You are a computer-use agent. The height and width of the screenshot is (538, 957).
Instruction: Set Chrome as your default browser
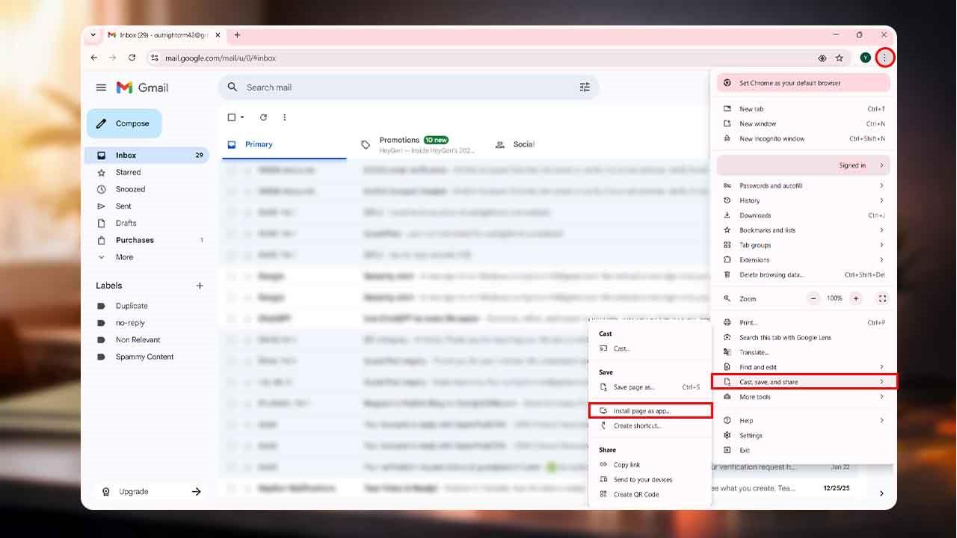pos(804,83)
